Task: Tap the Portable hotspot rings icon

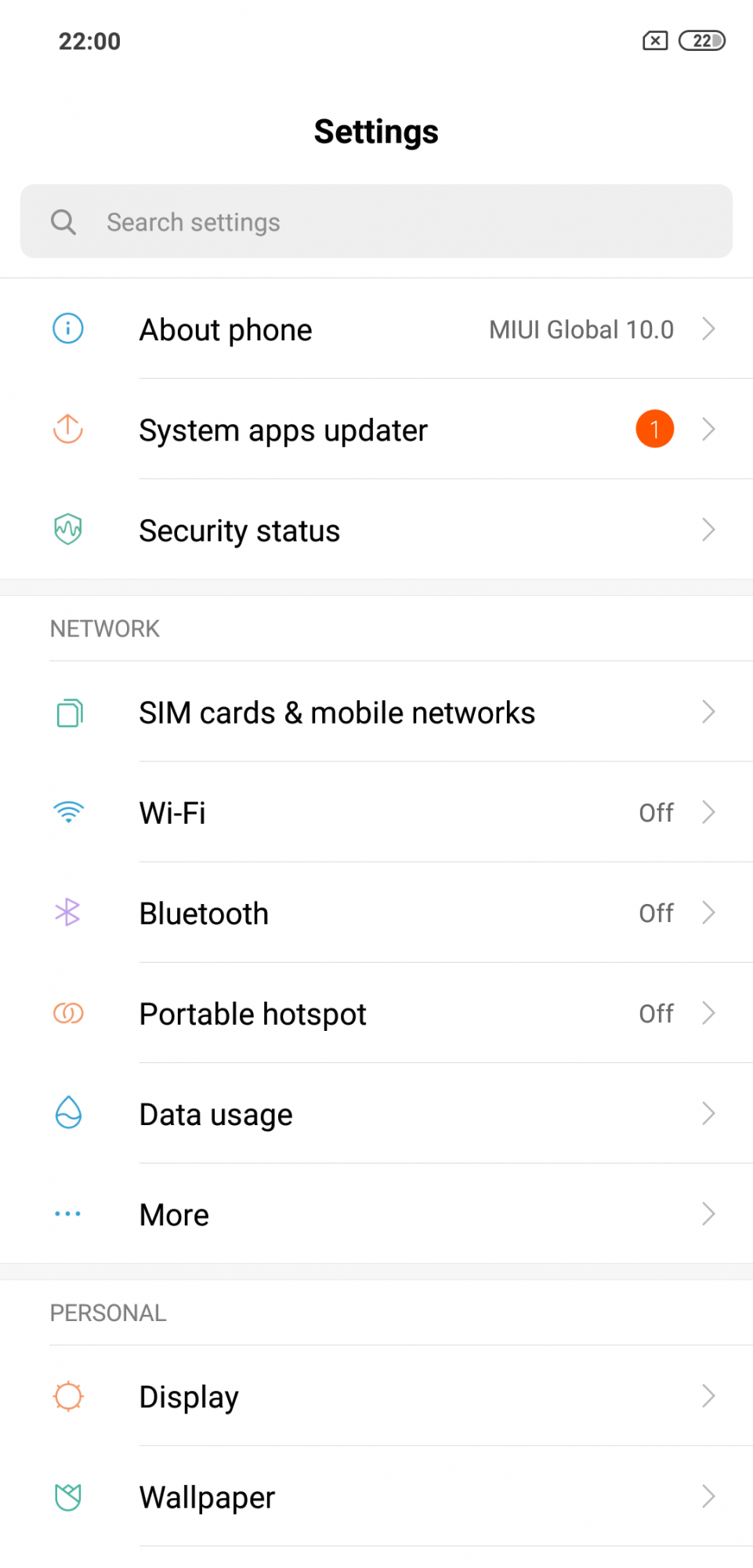Action: coord(68,1013)
